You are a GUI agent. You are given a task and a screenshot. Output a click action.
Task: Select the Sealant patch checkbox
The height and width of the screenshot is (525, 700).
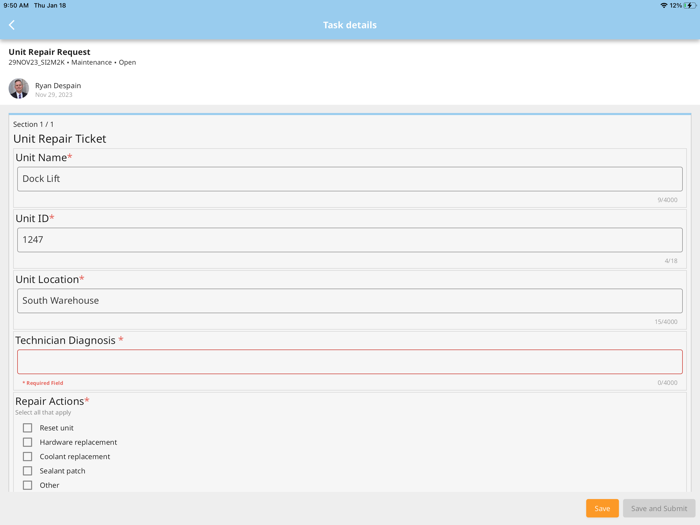(28, 471)
